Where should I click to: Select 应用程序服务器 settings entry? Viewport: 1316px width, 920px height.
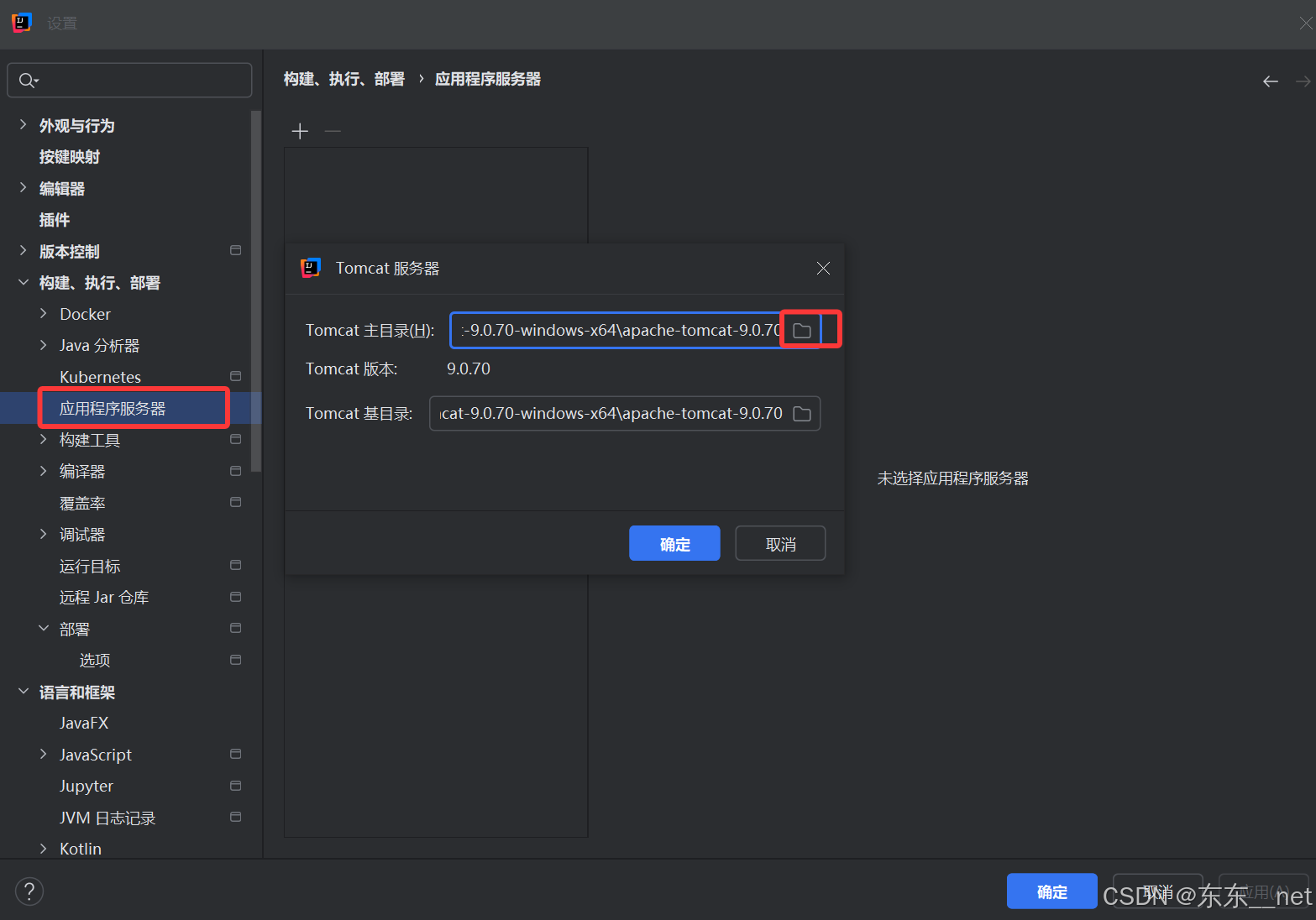click(113, 409)
